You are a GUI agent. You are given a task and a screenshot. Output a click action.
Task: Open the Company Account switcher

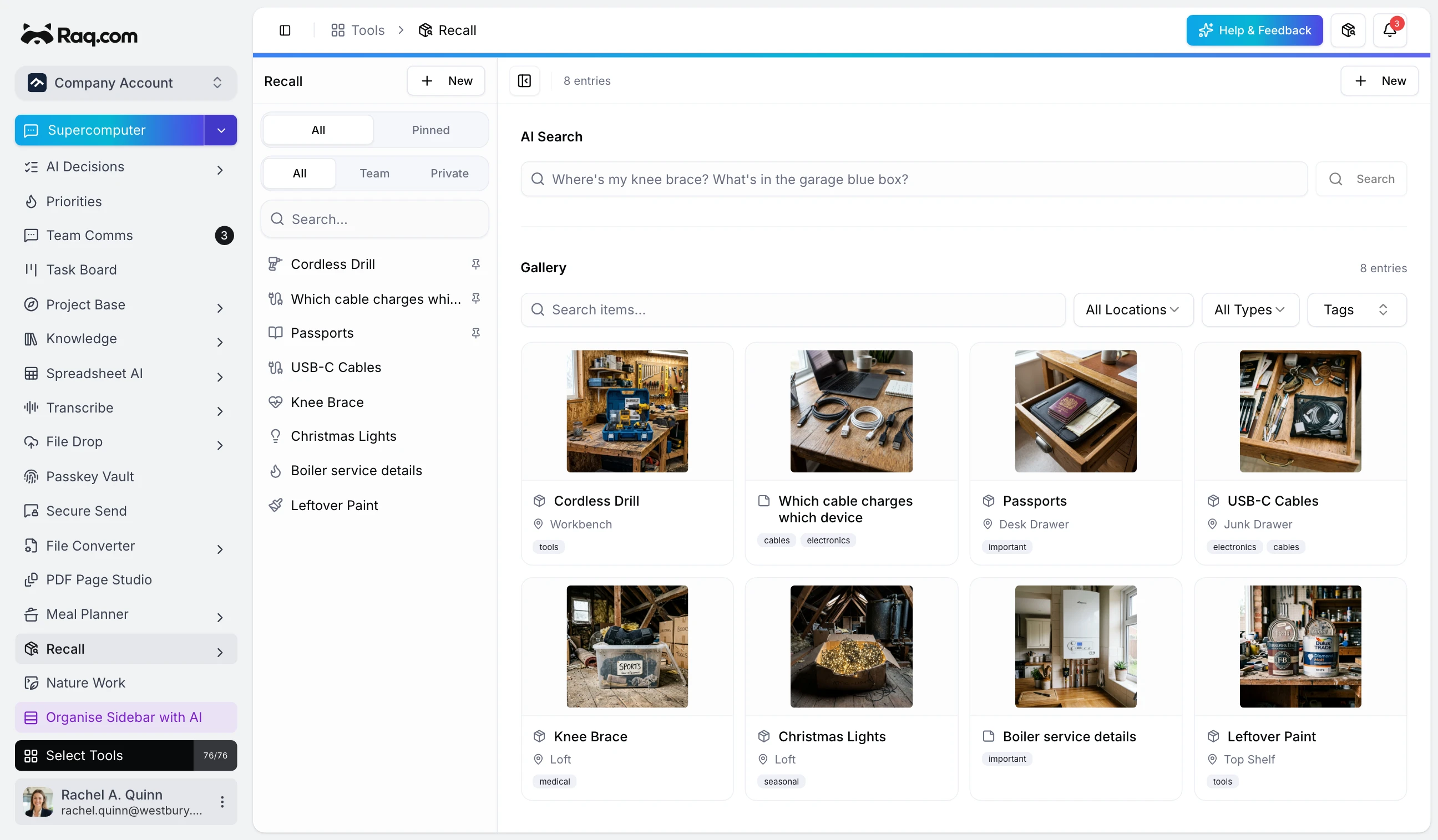[125, 83]
